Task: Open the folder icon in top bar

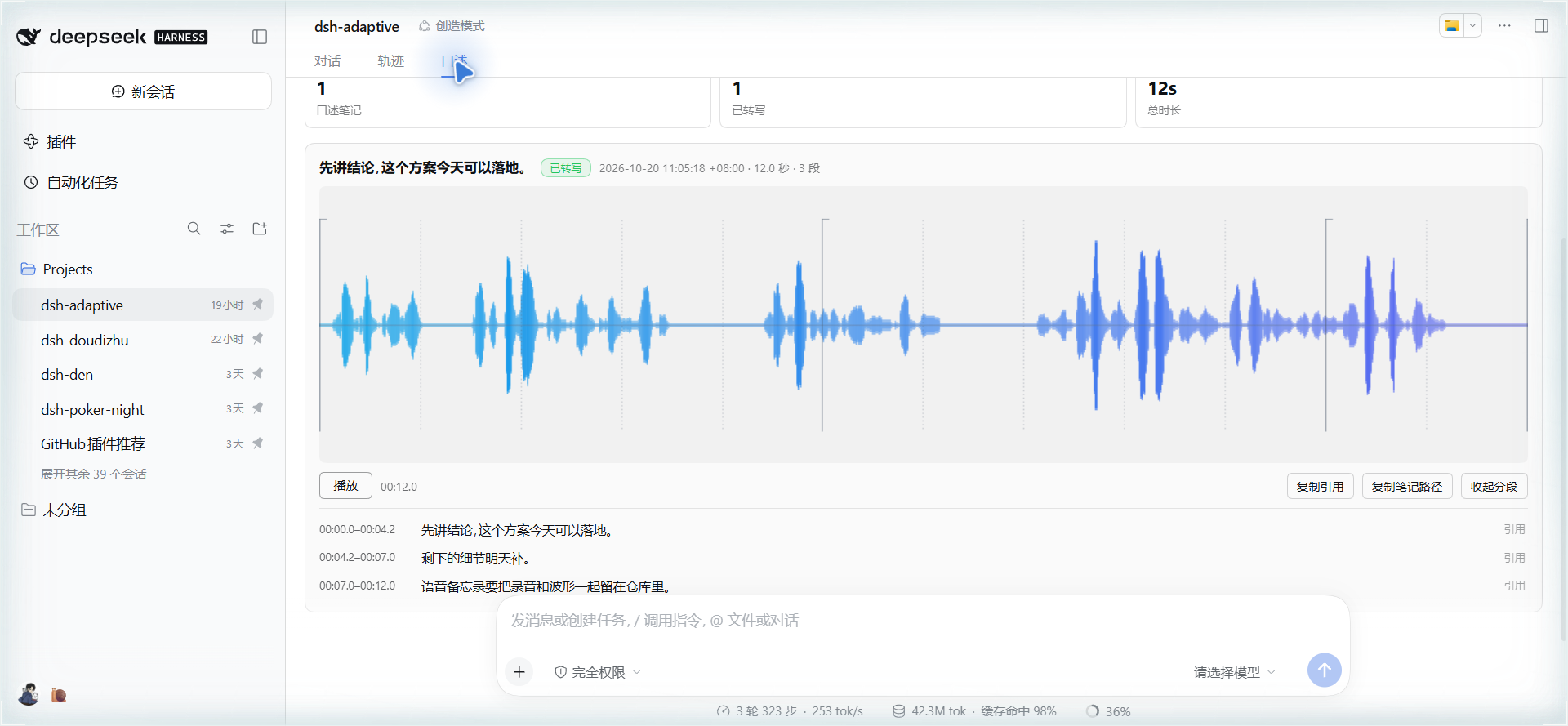Action: (1451, 25)
